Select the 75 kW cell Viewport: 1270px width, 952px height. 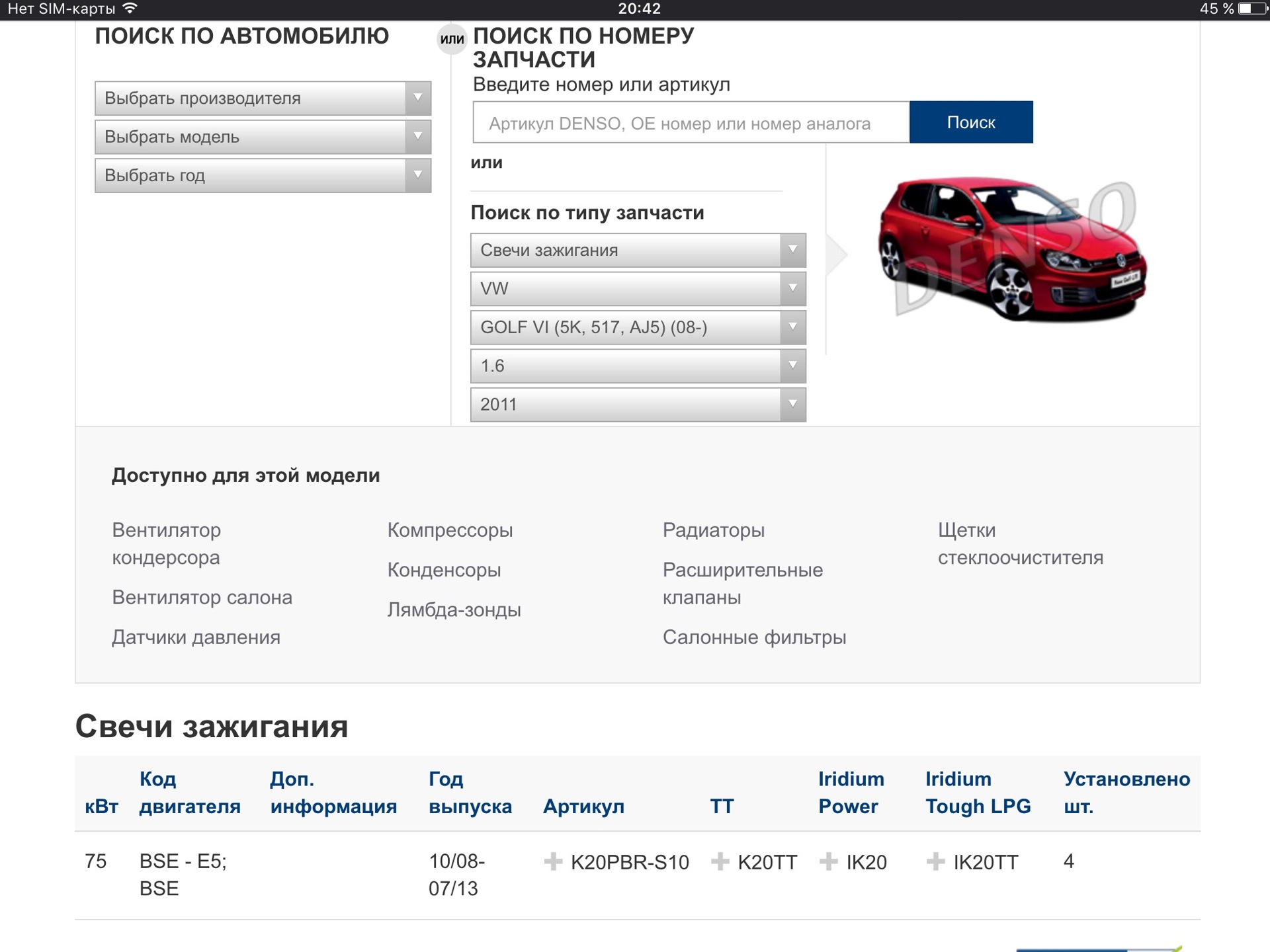pos(96,861)
